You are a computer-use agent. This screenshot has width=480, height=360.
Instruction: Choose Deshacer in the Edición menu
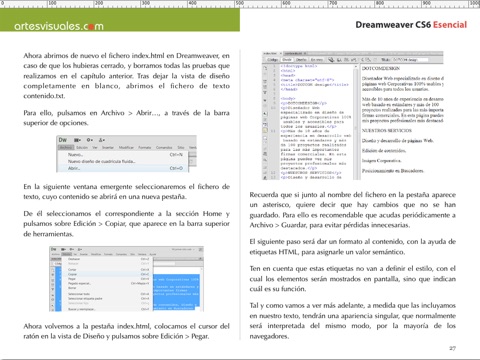tap(107, 259)
